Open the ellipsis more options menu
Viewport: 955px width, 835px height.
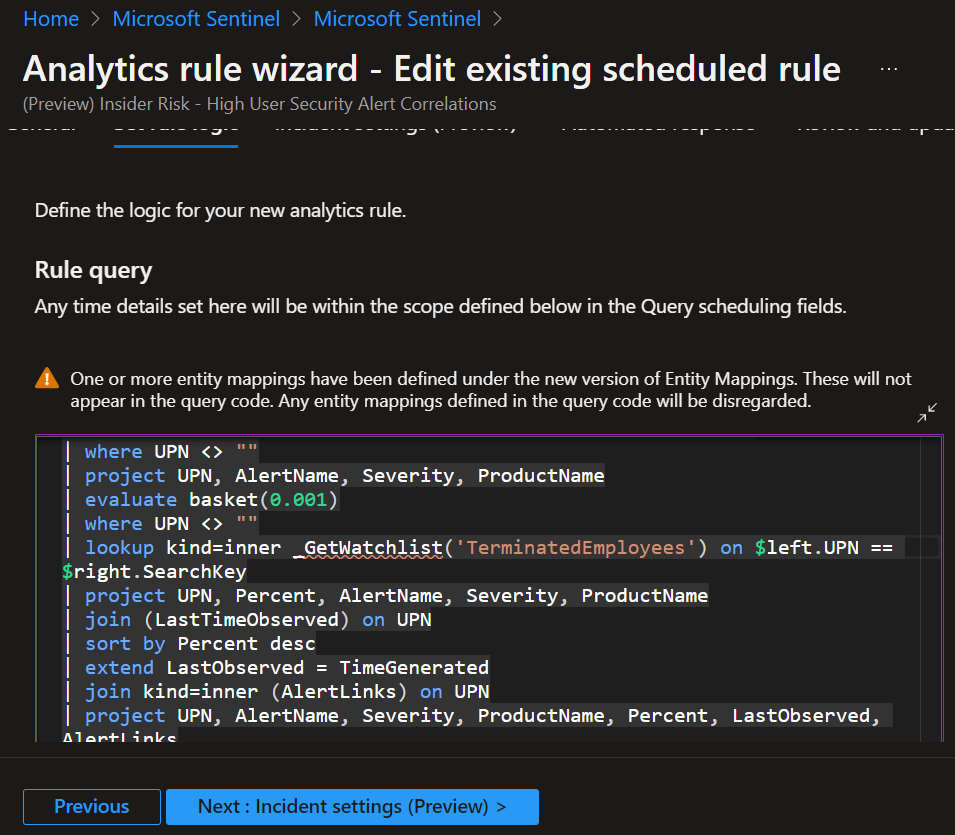pyautogui.click(x=889, y=69)
